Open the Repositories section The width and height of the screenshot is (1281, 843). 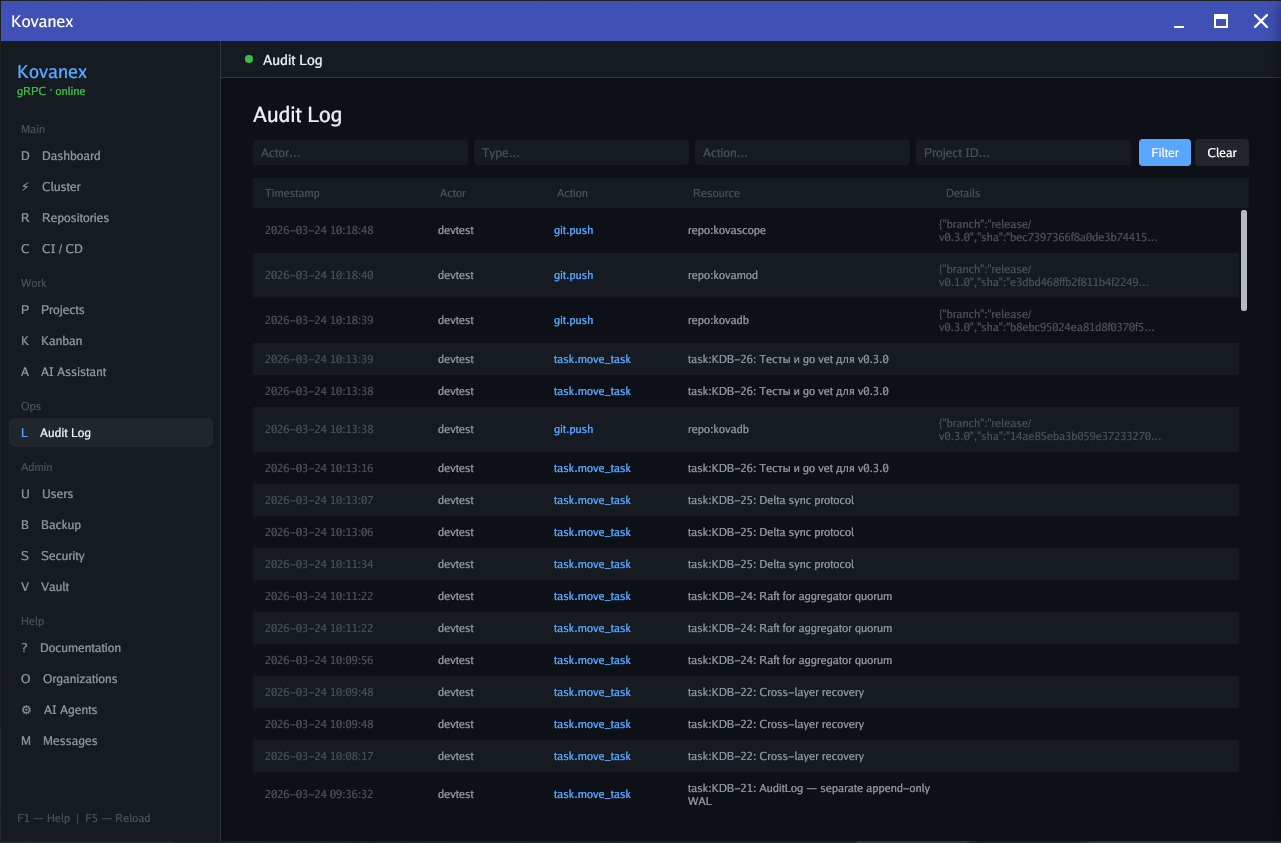click(80, 217)
